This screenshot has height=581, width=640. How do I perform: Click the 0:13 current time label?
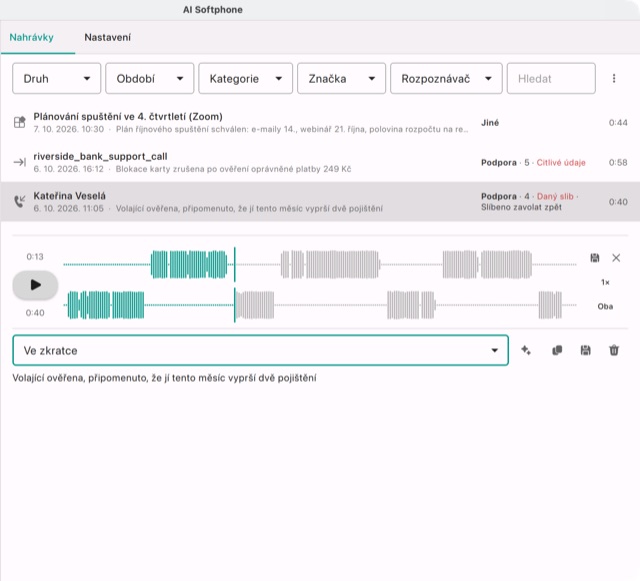[35, 257]
